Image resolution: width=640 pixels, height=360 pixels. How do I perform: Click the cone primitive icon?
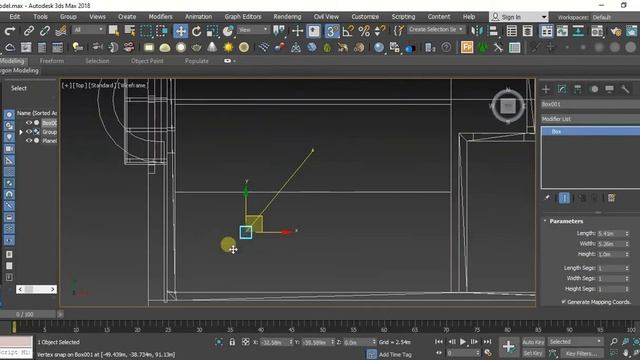(212, 47)
